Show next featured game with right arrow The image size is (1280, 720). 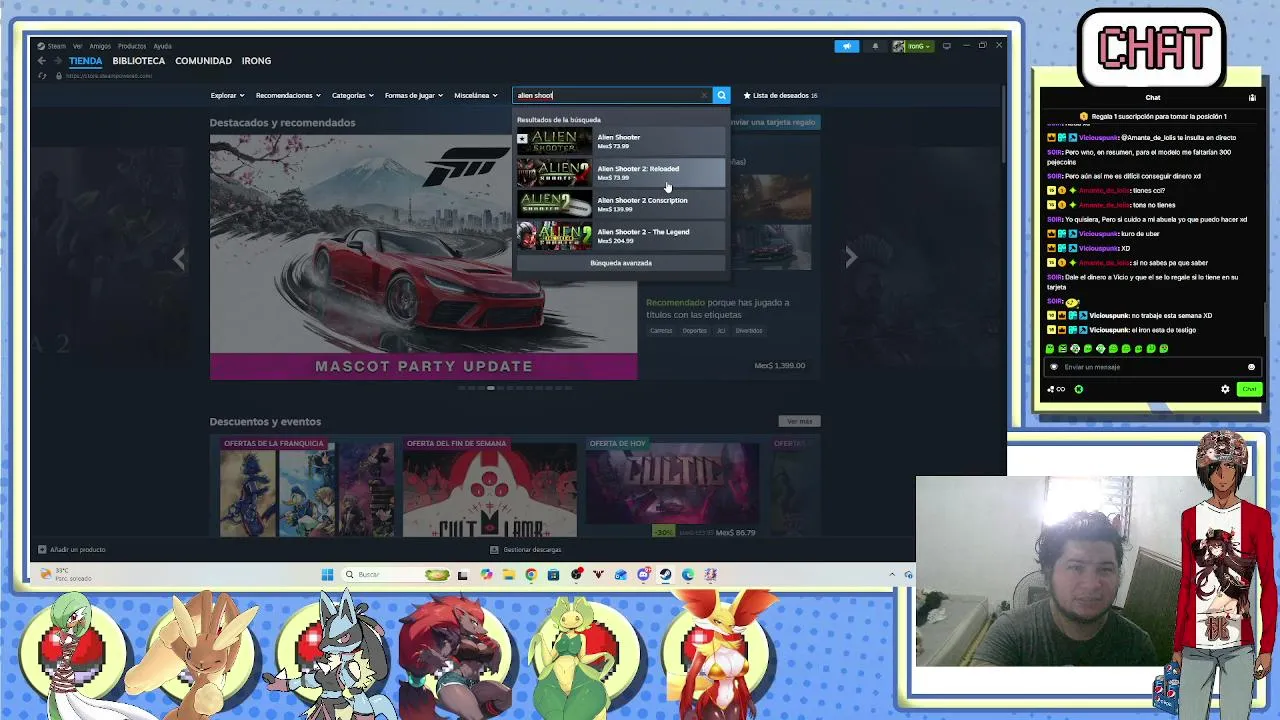[851, 257]
